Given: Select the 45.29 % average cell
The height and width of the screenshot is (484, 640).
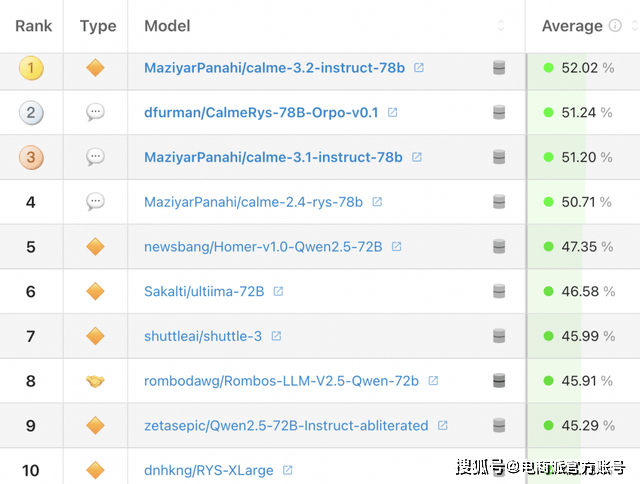Looking at the screenshot, I should coord(583,426).
